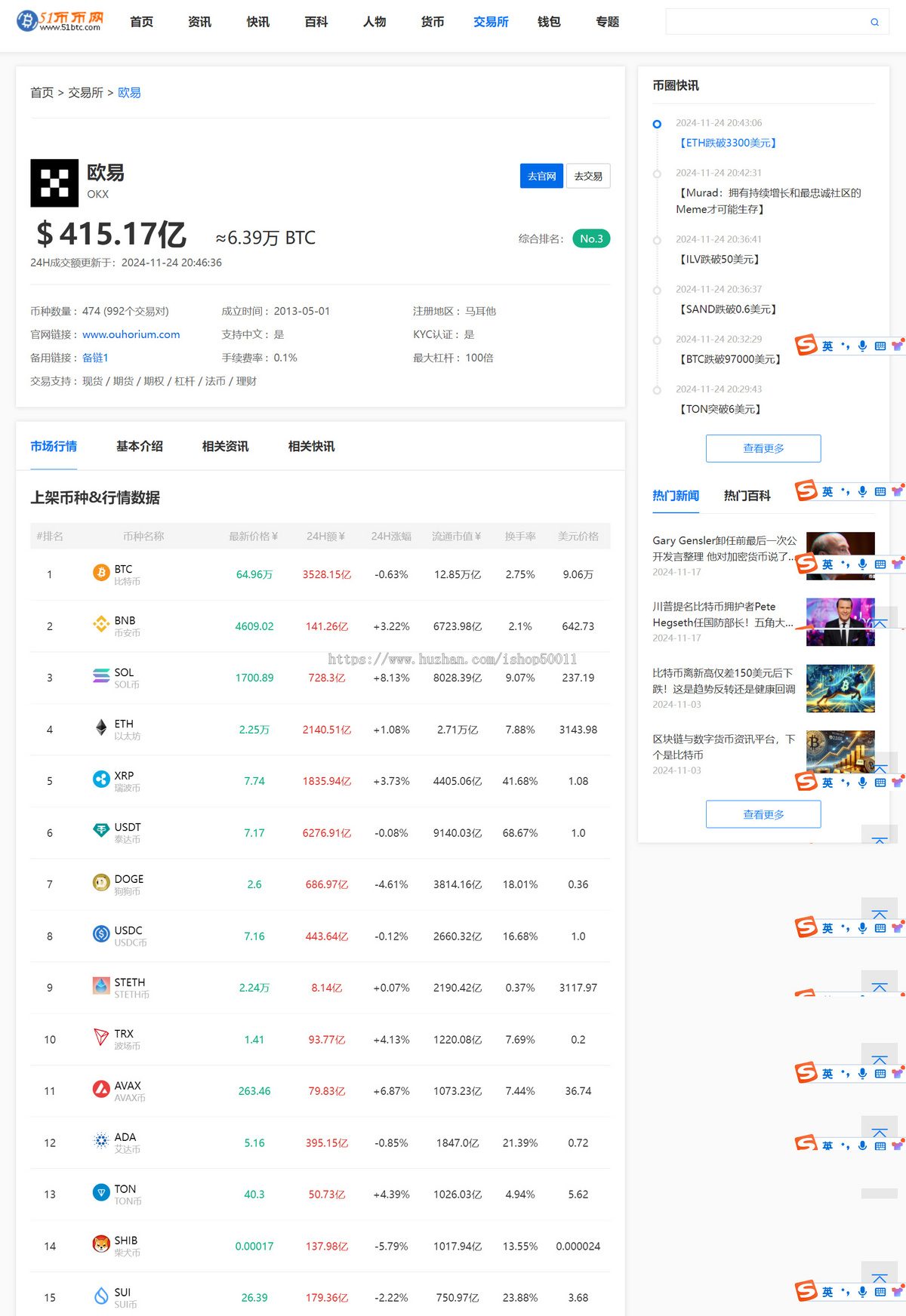
Task: Open ETH跌破3300美元 flash news
Action: pyautogui.click(x=729, y=143)
